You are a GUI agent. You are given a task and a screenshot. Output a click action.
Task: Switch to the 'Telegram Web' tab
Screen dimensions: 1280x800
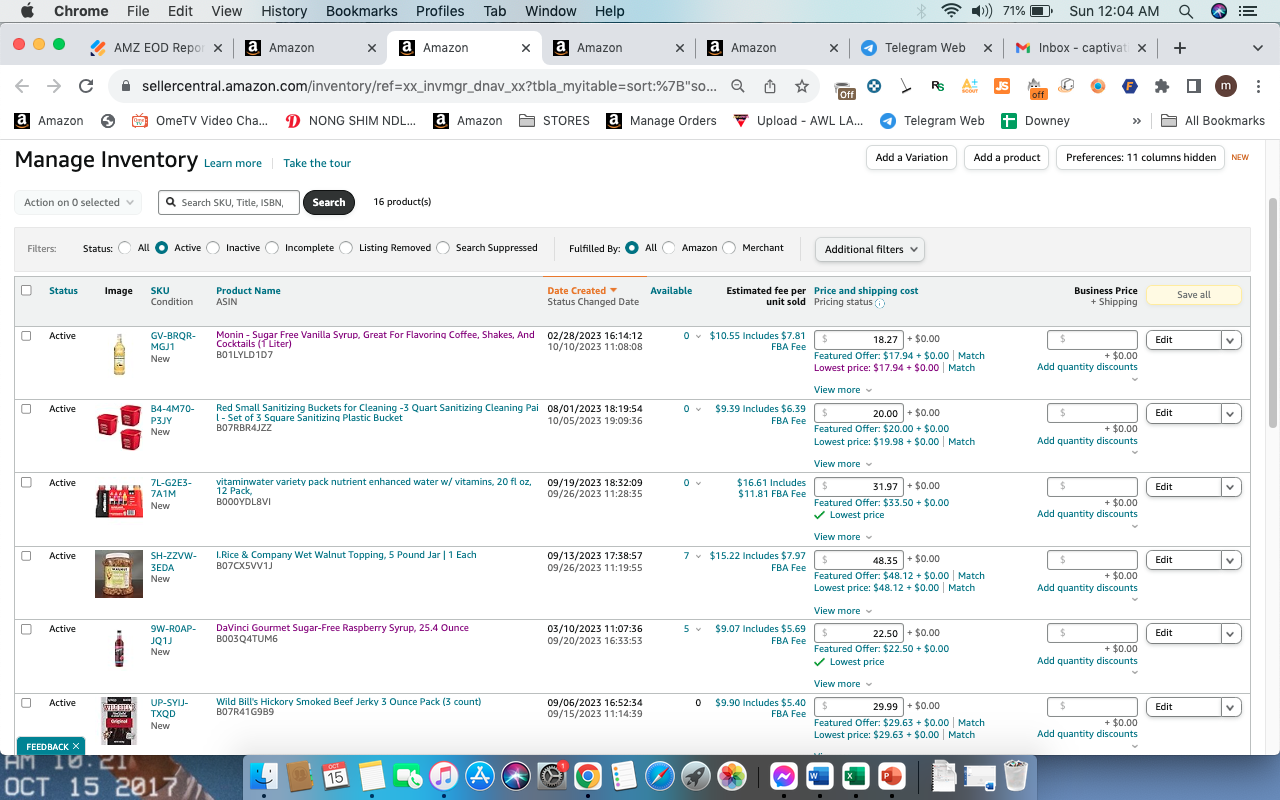926,48
